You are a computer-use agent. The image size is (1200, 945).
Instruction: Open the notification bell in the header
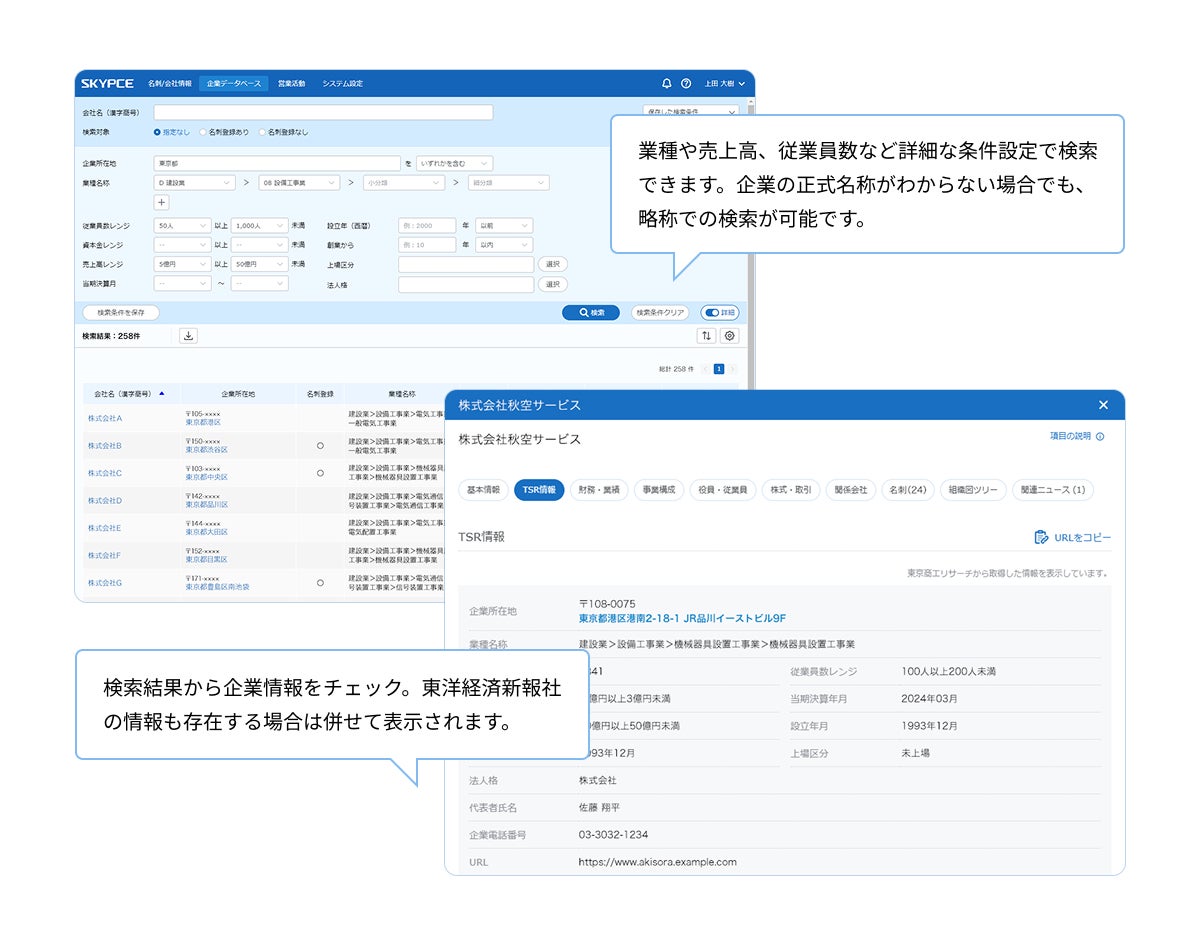(667, 84)
